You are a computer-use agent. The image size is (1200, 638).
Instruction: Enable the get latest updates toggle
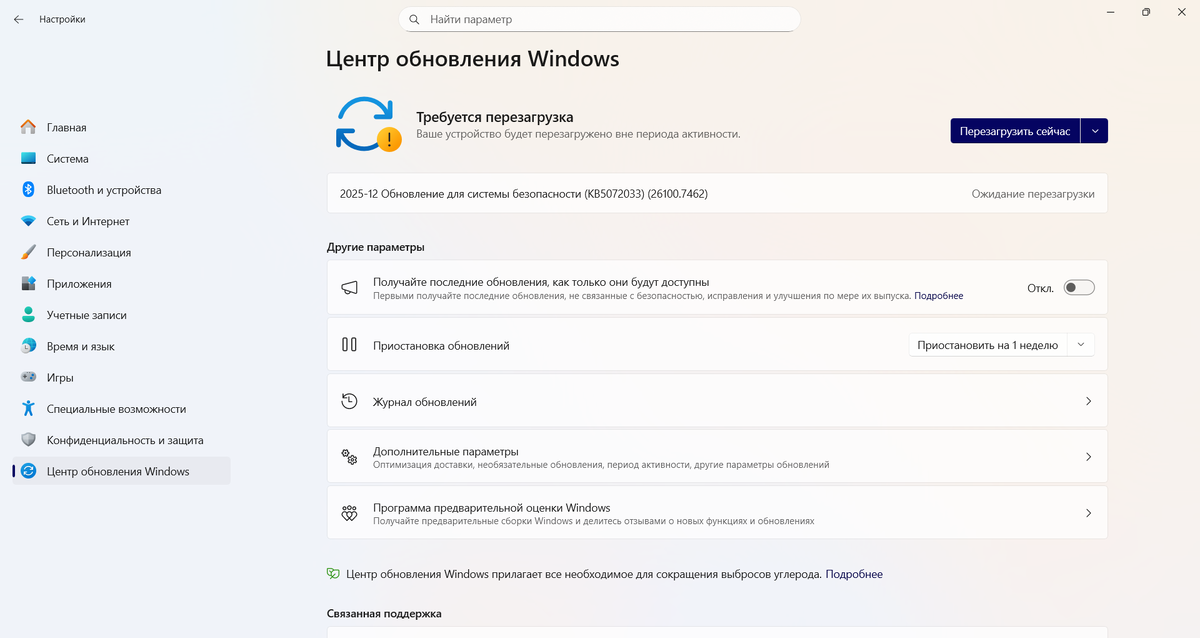click(1079, 288)
